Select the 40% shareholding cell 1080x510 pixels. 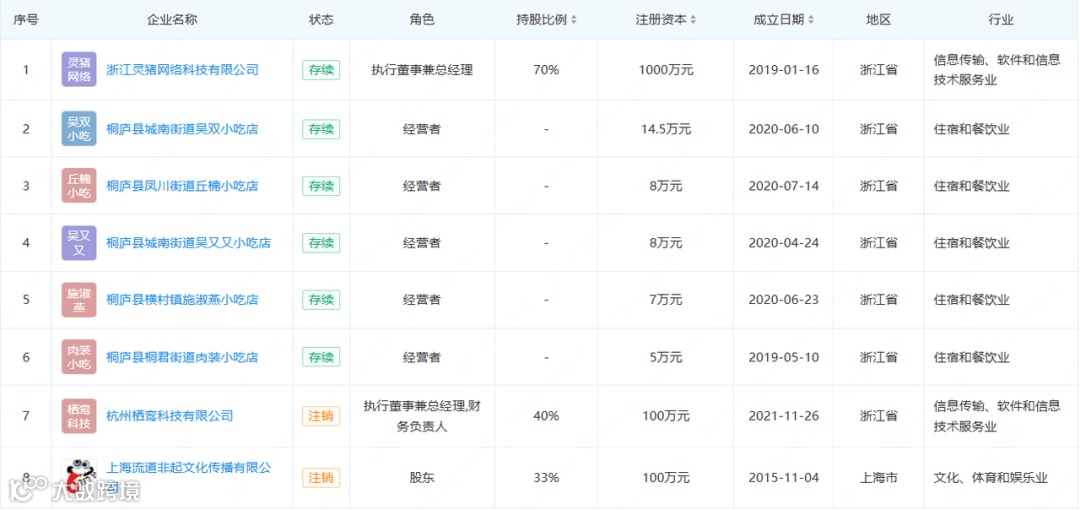click(546, 416)
